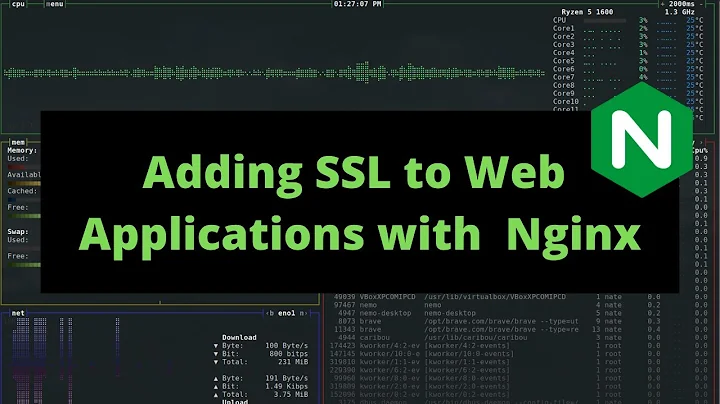Select the Core6 usage row
Image resolution: width=720 pixels, height=404 pixels.
[x=628, y=69]
